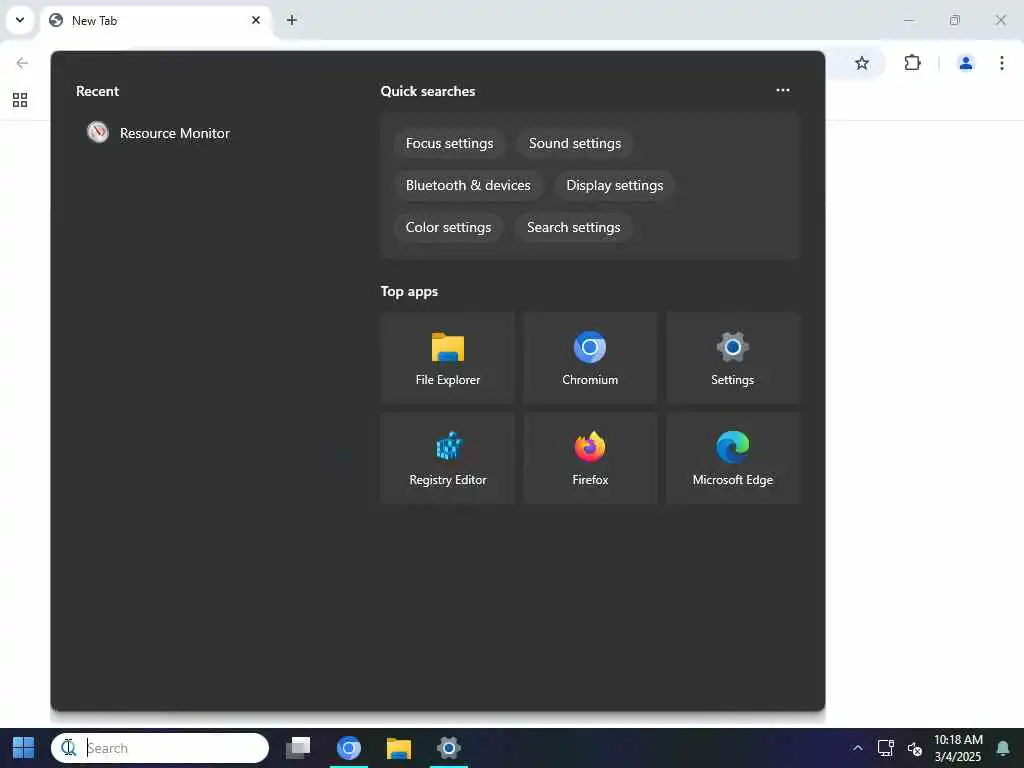
Task: Click the muted volume tray icon
Action: point(914,748)
